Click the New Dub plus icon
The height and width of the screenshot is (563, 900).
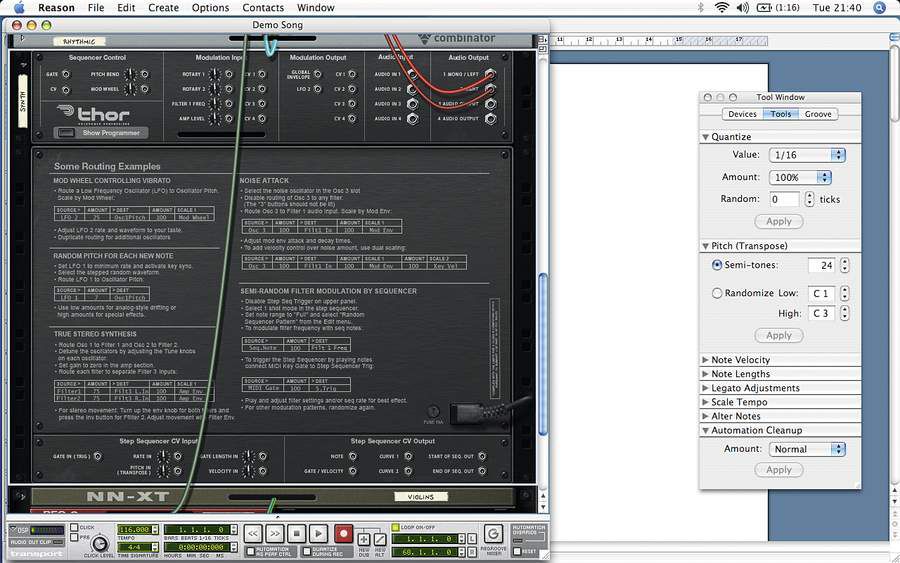364,539
